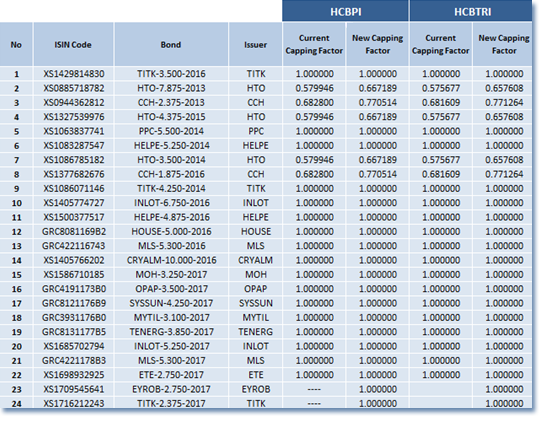543x421 pixels.
Task: Select bond INLOT-6.750-2016
Action: 172,203
